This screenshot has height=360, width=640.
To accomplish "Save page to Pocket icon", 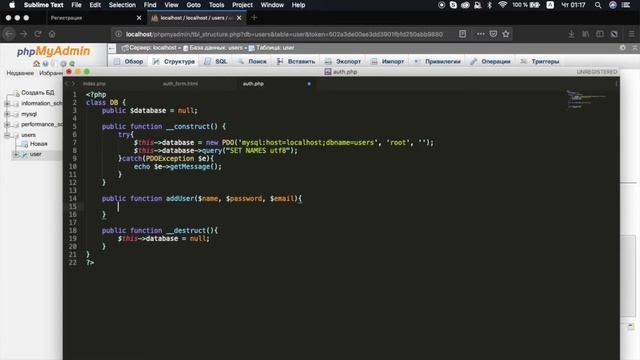I will pyautogui.click(x=493, y=34).
